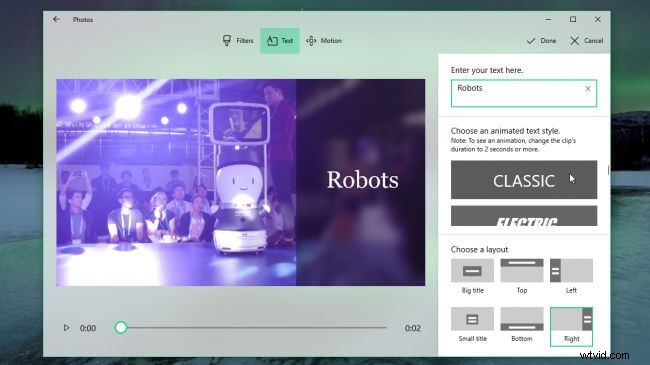Confirm edits with the Done button

click(x=541, y=41)
